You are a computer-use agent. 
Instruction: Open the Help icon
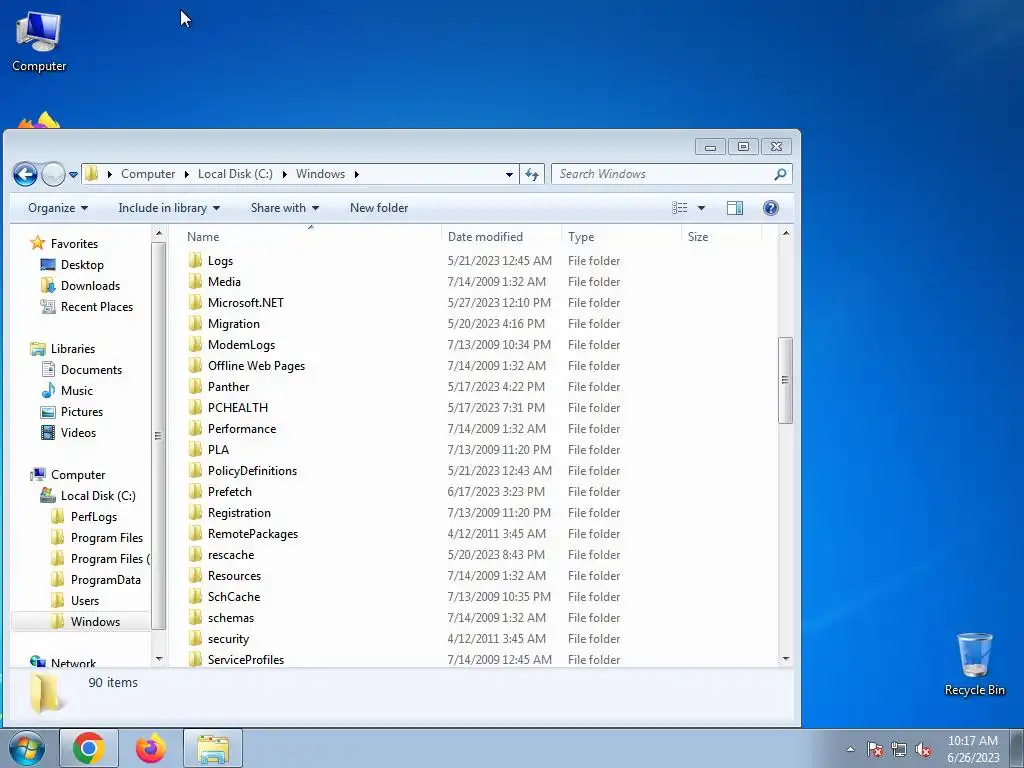pyautogui.click(x=771, y=208)
